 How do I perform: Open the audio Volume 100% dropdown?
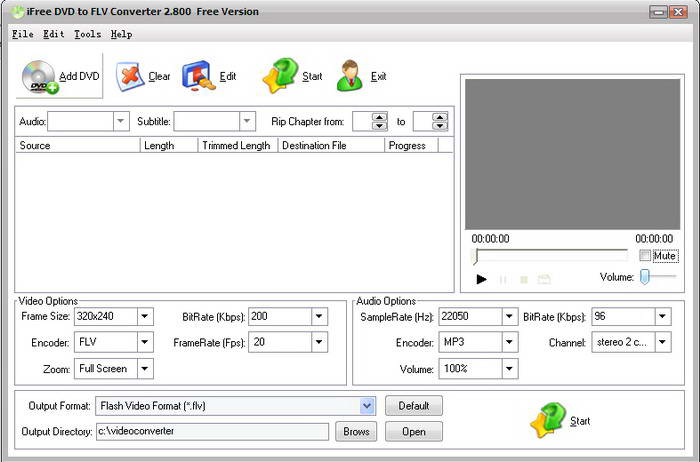tap(509, 369)
